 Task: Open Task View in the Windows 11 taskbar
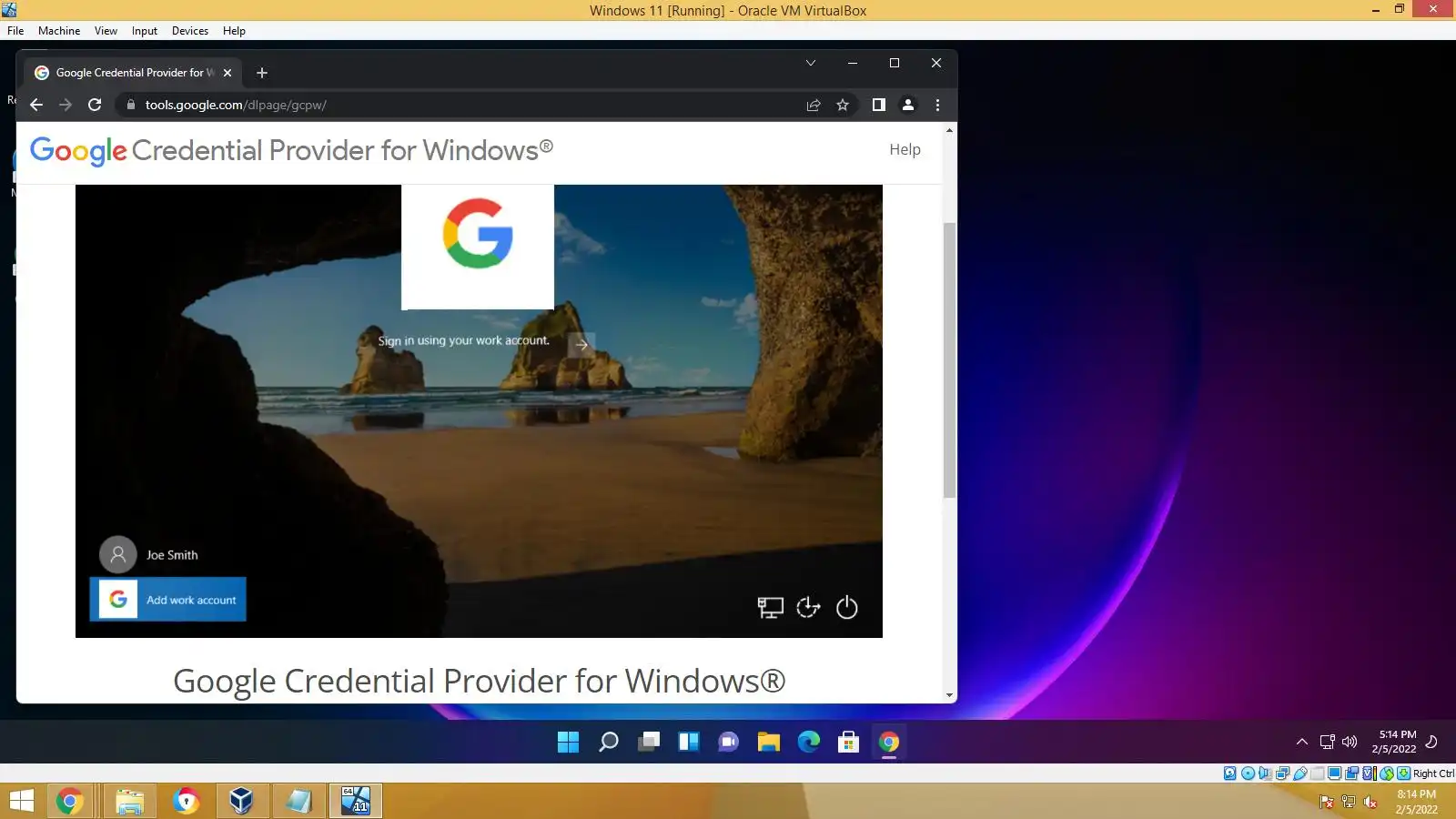tap(649, 743)
